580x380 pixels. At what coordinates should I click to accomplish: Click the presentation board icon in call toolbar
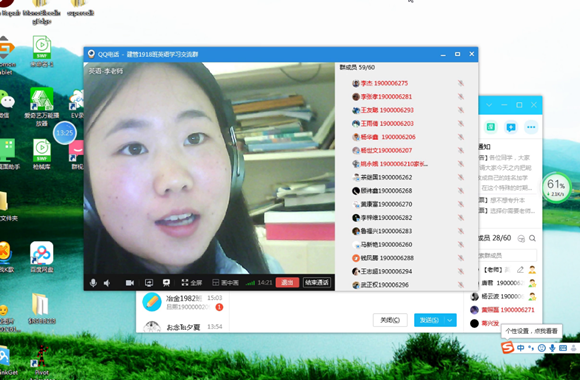point(166,283)
